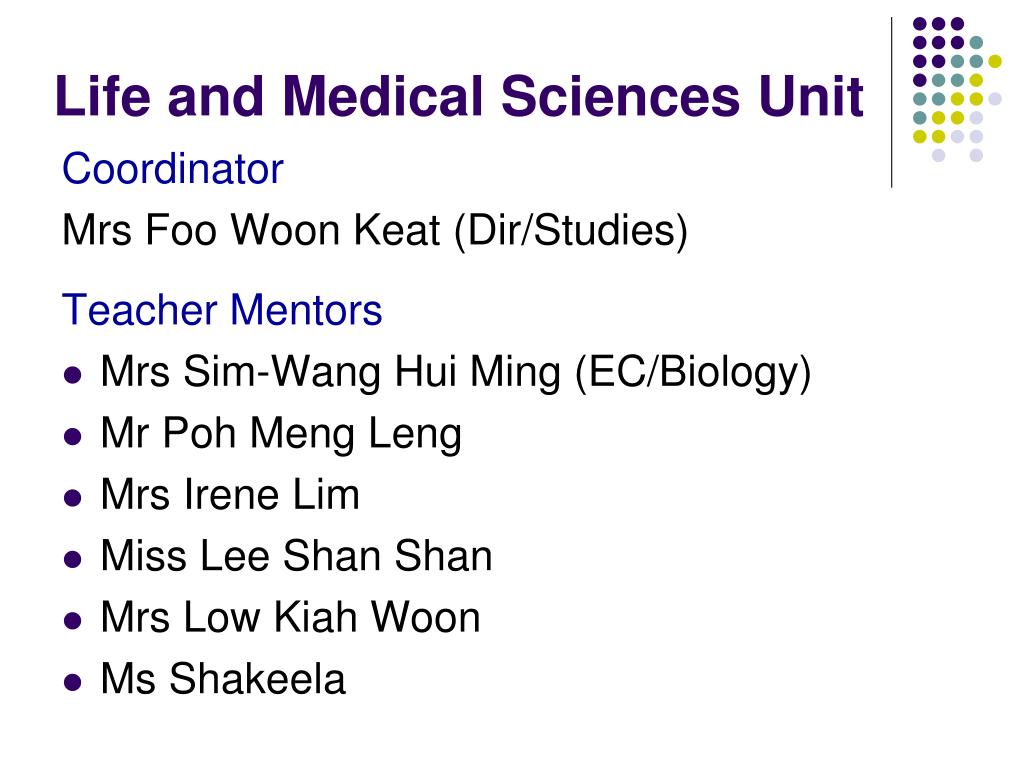
Task: Click the bullet before Mrs Low Kiah Woon
Action: 73,620
